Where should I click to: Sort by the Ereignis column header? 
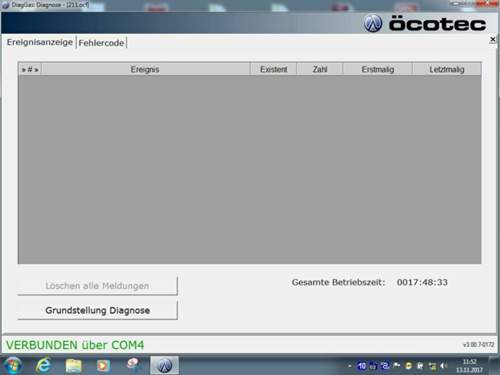click(x=145, y=69)
